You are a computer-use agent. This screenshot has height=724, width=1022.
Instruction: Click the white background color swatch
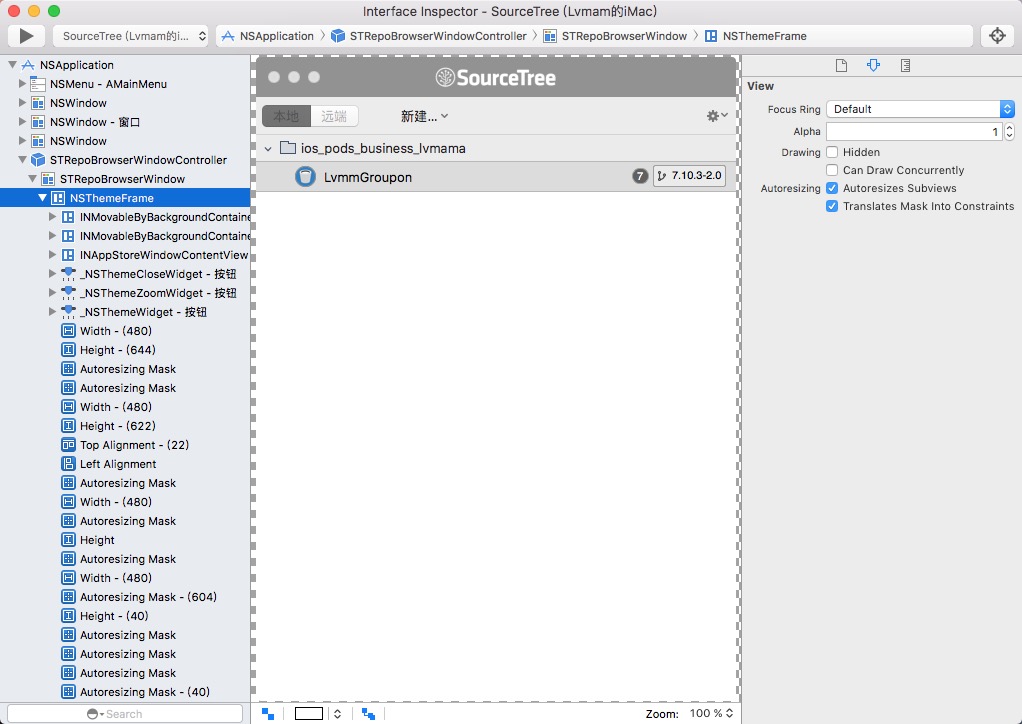(309, 713)
